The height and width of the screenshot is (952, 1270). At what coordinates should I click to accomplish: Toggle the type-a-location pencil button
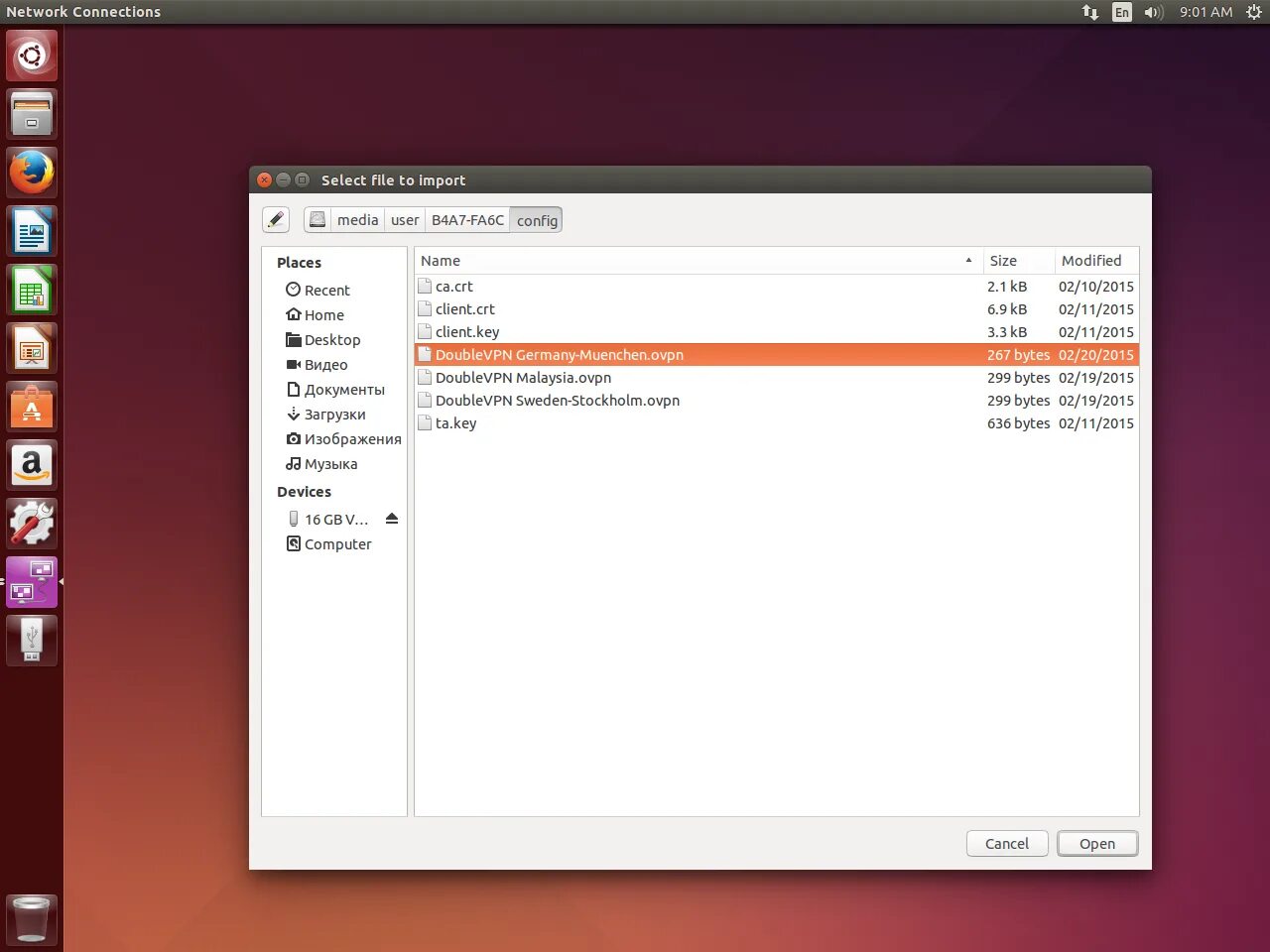276,220
